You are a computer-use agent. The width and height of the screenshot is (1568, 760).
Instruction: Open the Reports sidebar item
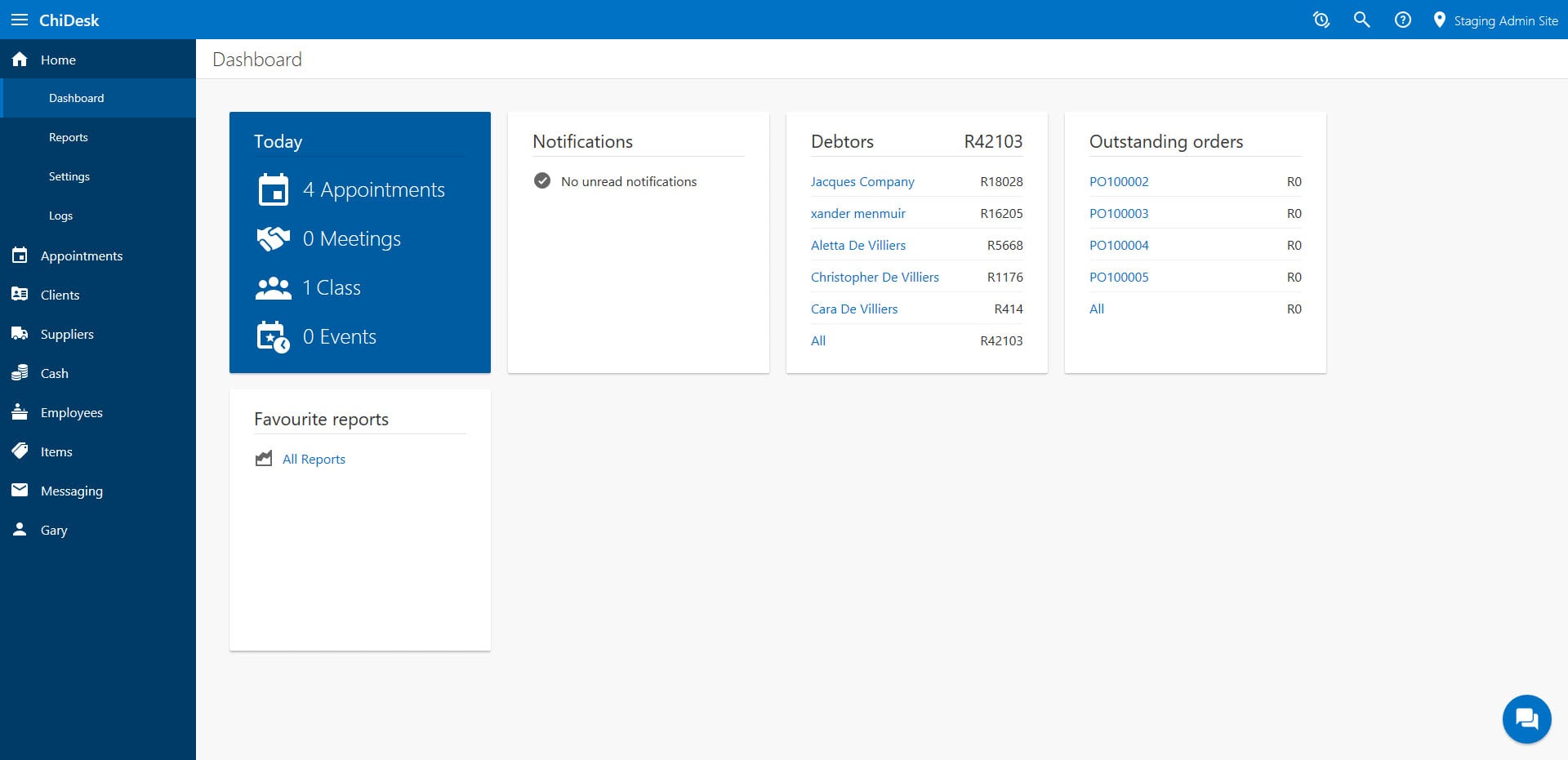[68, 136]
